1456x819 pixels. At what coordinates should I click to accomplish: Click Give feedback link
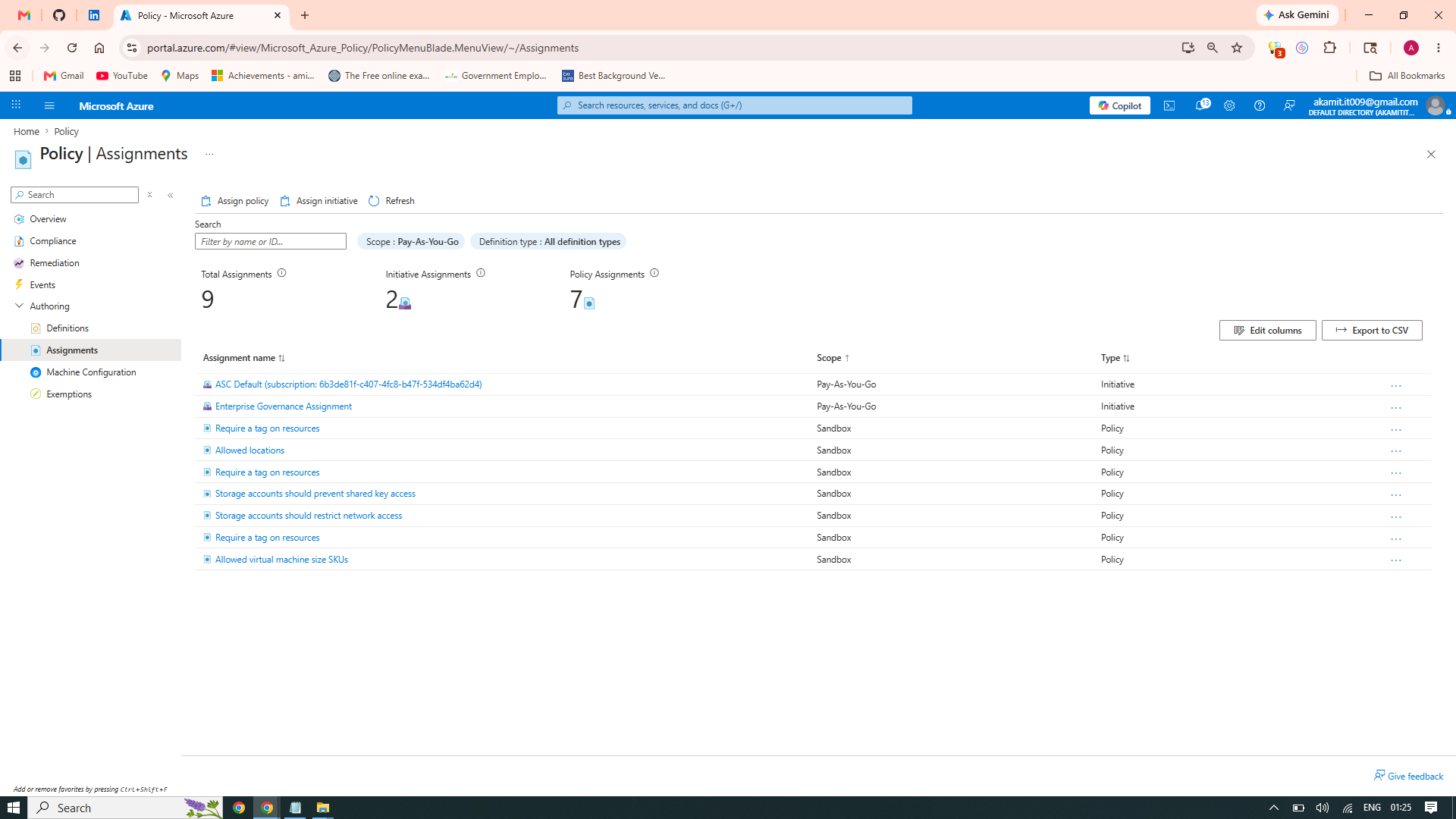click(x=1408, y=777)
